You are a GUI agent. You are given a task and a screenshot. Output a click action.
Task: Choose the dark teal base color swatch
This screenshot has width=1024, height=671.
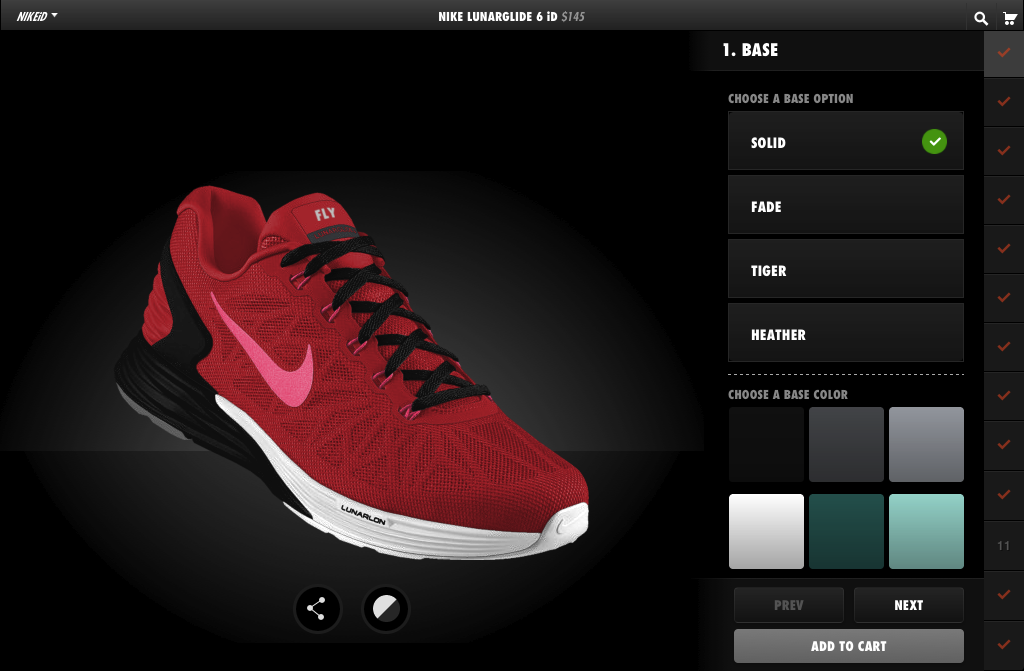[x=846, y=531]
